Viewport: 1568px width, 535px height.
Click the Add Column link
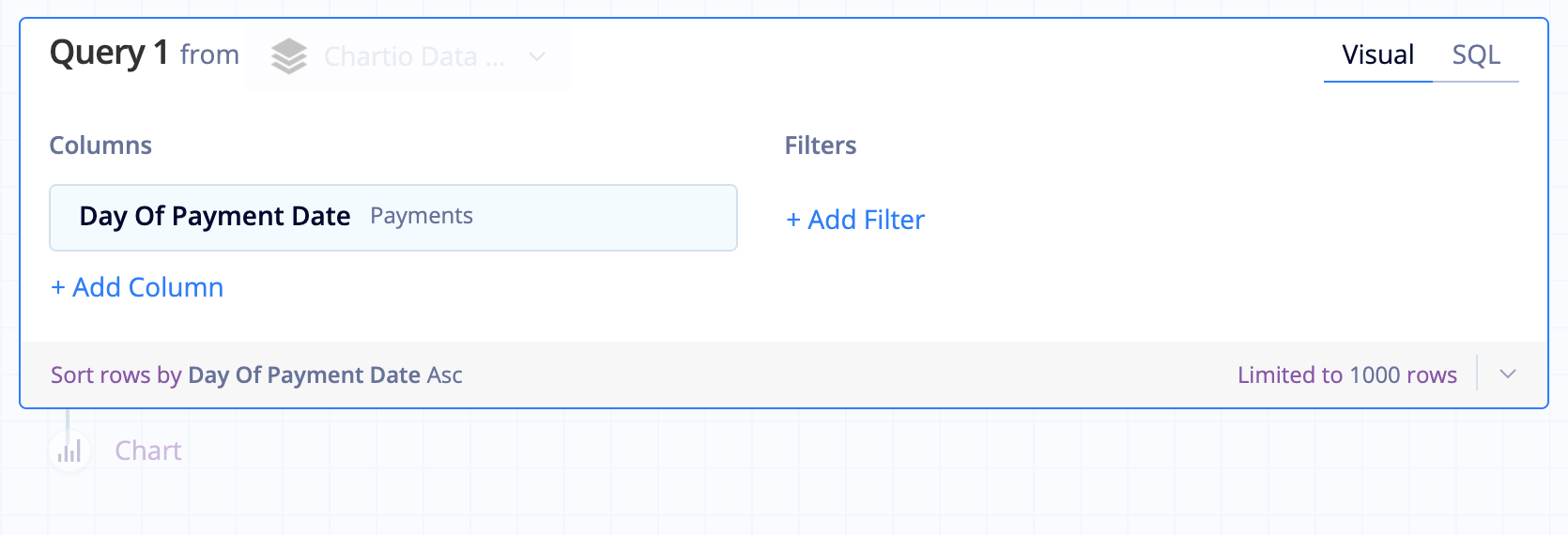coord(137,287)
